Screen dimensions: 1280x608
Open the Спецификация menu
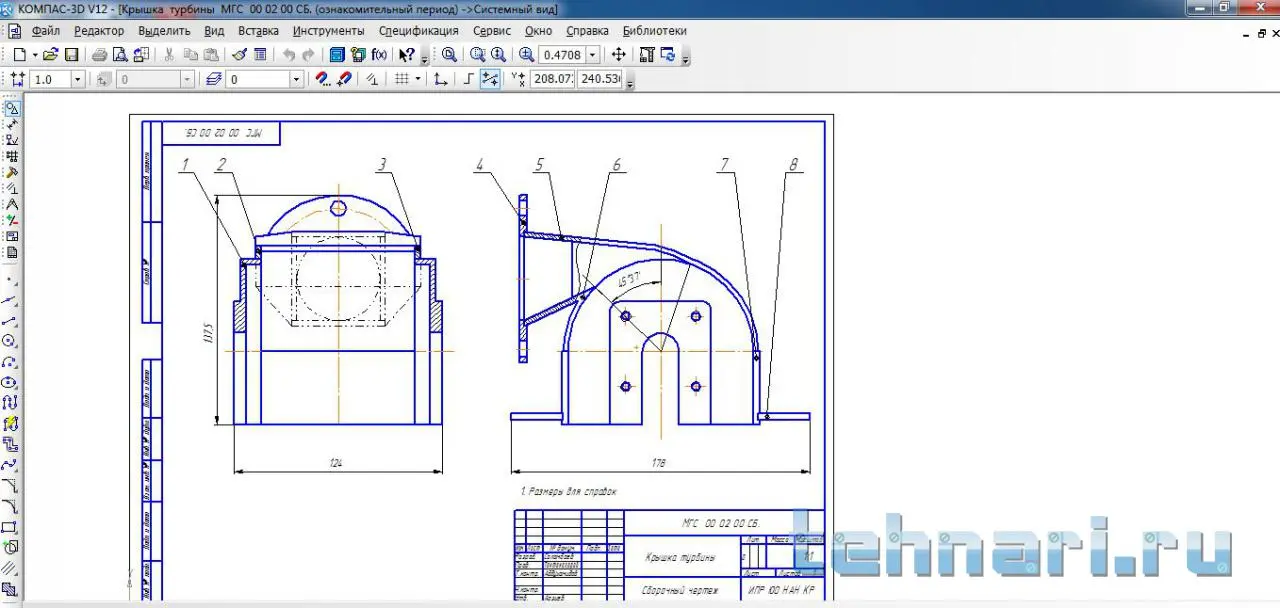418,31
